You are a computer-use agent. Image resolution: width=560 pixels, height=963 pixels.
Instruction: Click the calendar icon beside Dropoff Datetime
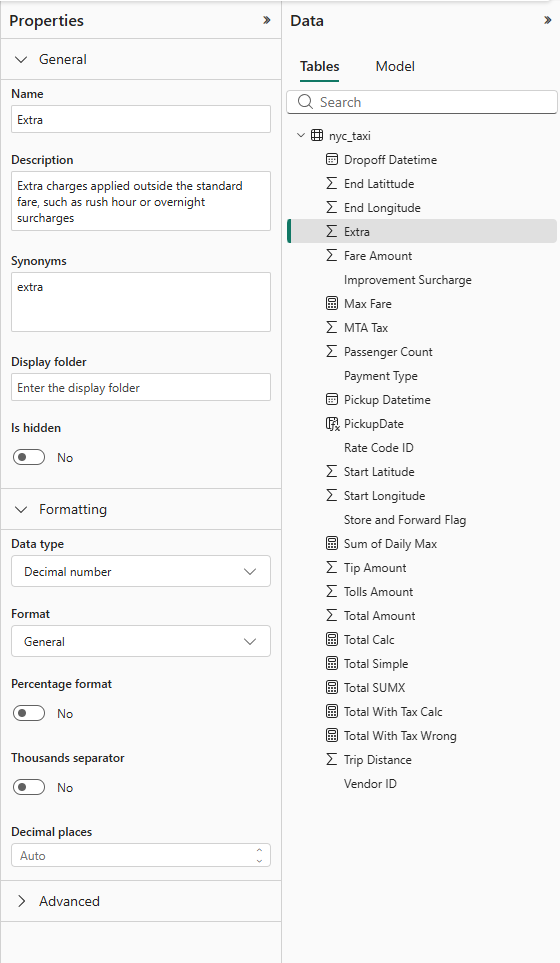[332, 160]
